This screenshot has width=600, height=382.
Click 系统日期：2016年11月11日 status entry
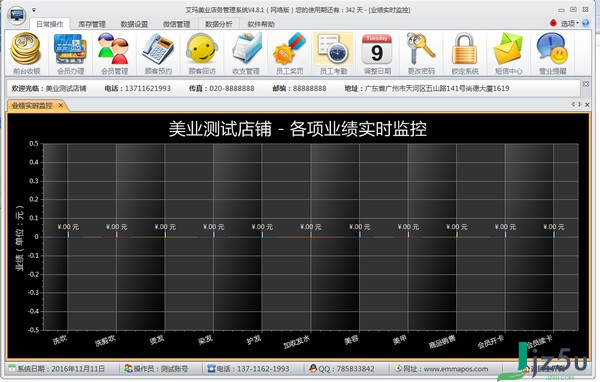[61, 369]
